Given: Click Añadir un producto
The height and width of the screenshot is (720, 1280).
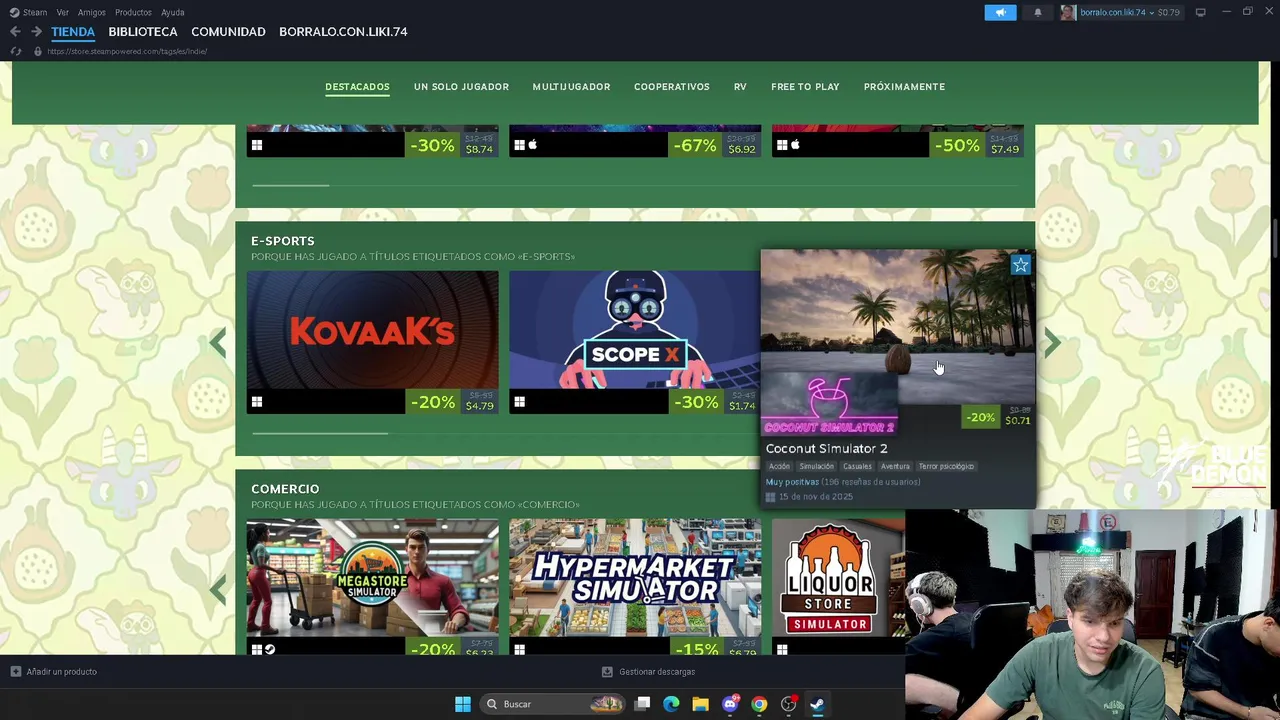Looking at the screenshot, I should [x=54, y=672].
